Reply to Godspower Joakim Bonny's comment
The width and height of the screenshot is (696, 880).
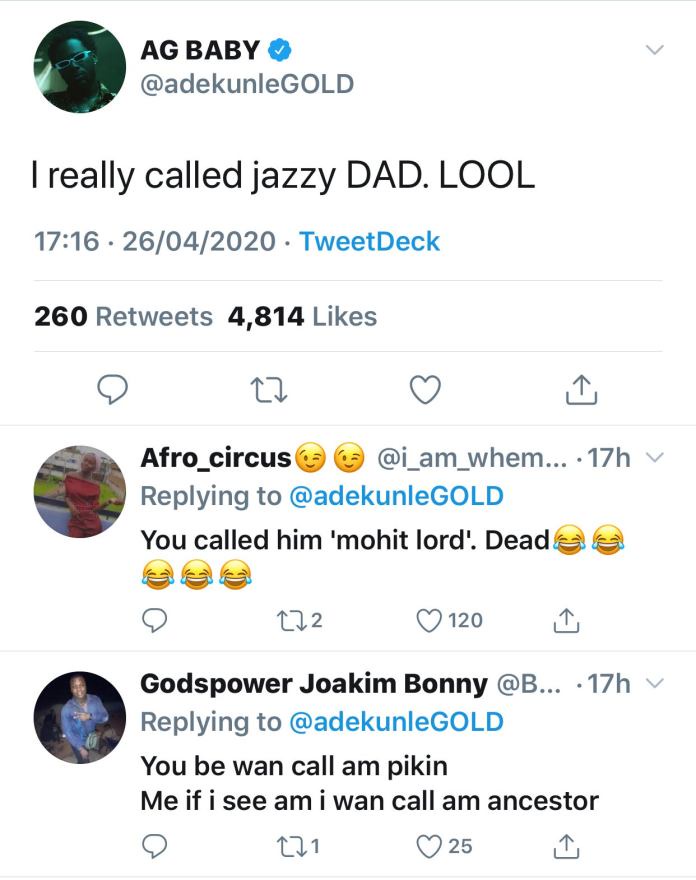(x=153, y=845)
